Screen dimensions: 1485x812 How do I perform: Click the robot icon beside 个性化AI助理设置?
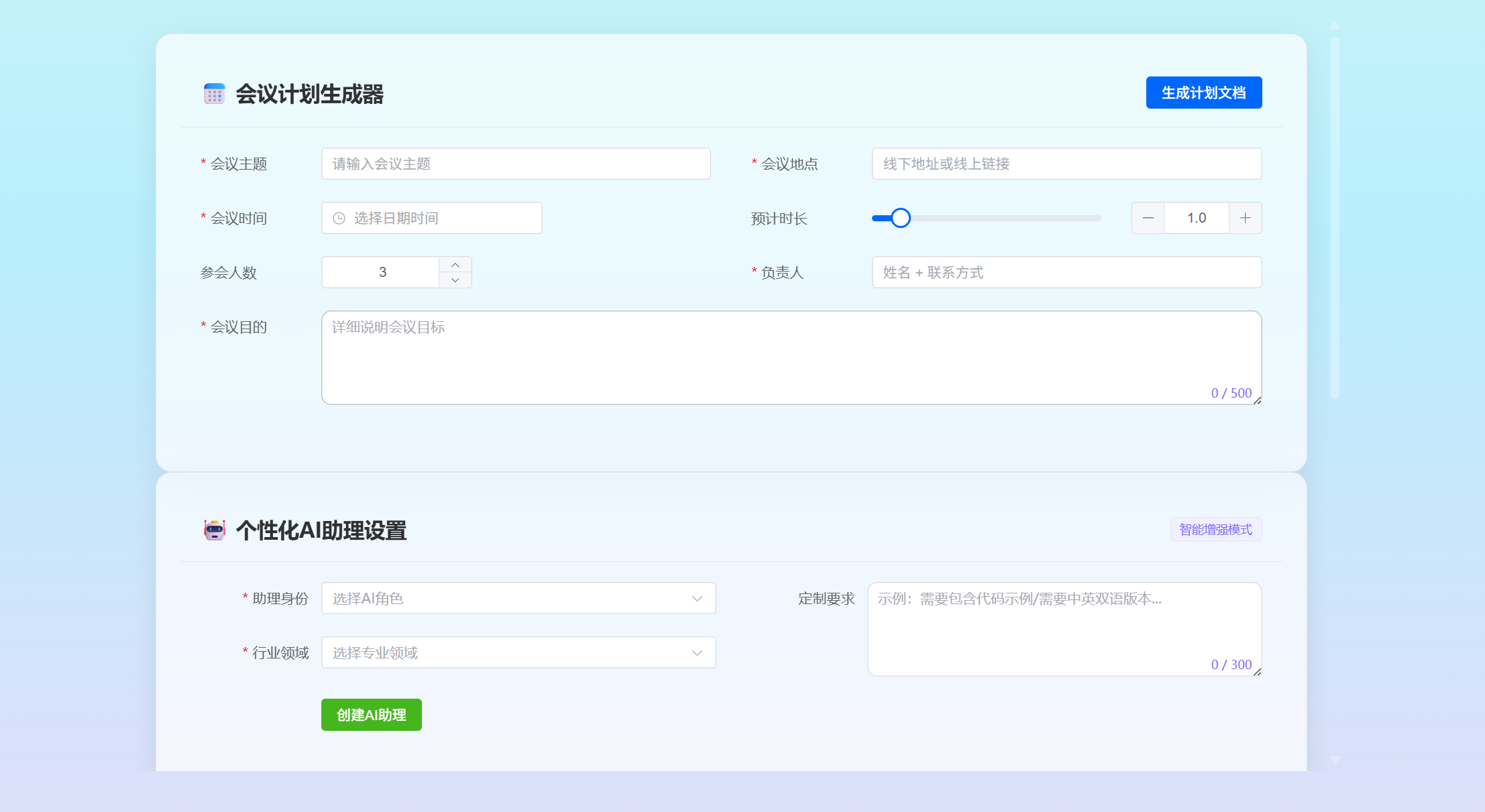pyautogui.click(x=215, y=530)
